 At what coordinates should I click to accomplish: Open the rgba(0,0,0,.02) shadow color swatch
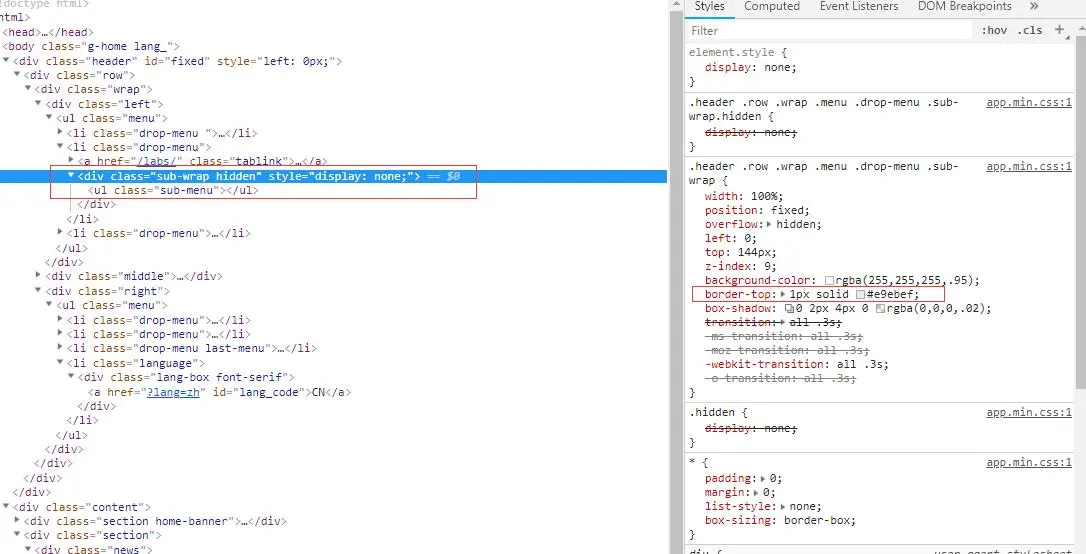[880, 309]
